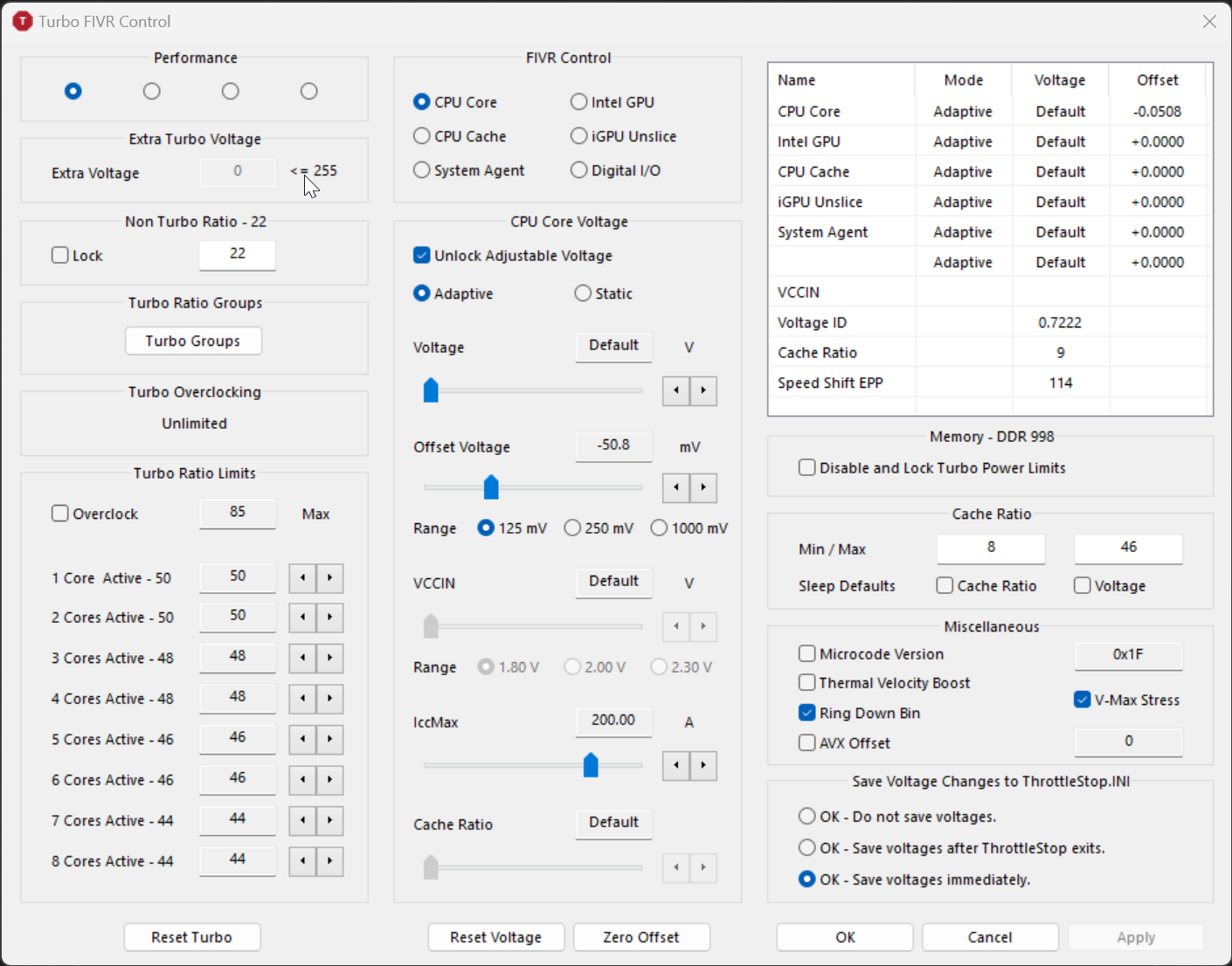Viewport: 1232px width, 966px height.
Task: Select the second Performance profile radio
Action: tap(152, 91)
